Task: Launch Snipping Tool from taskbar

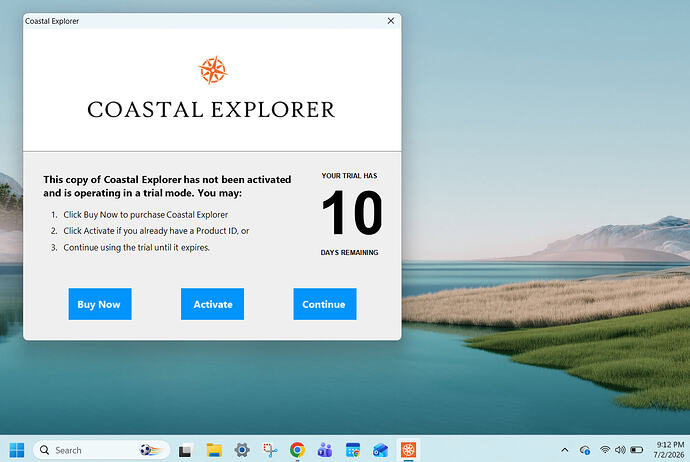Action: click(270, 450)
